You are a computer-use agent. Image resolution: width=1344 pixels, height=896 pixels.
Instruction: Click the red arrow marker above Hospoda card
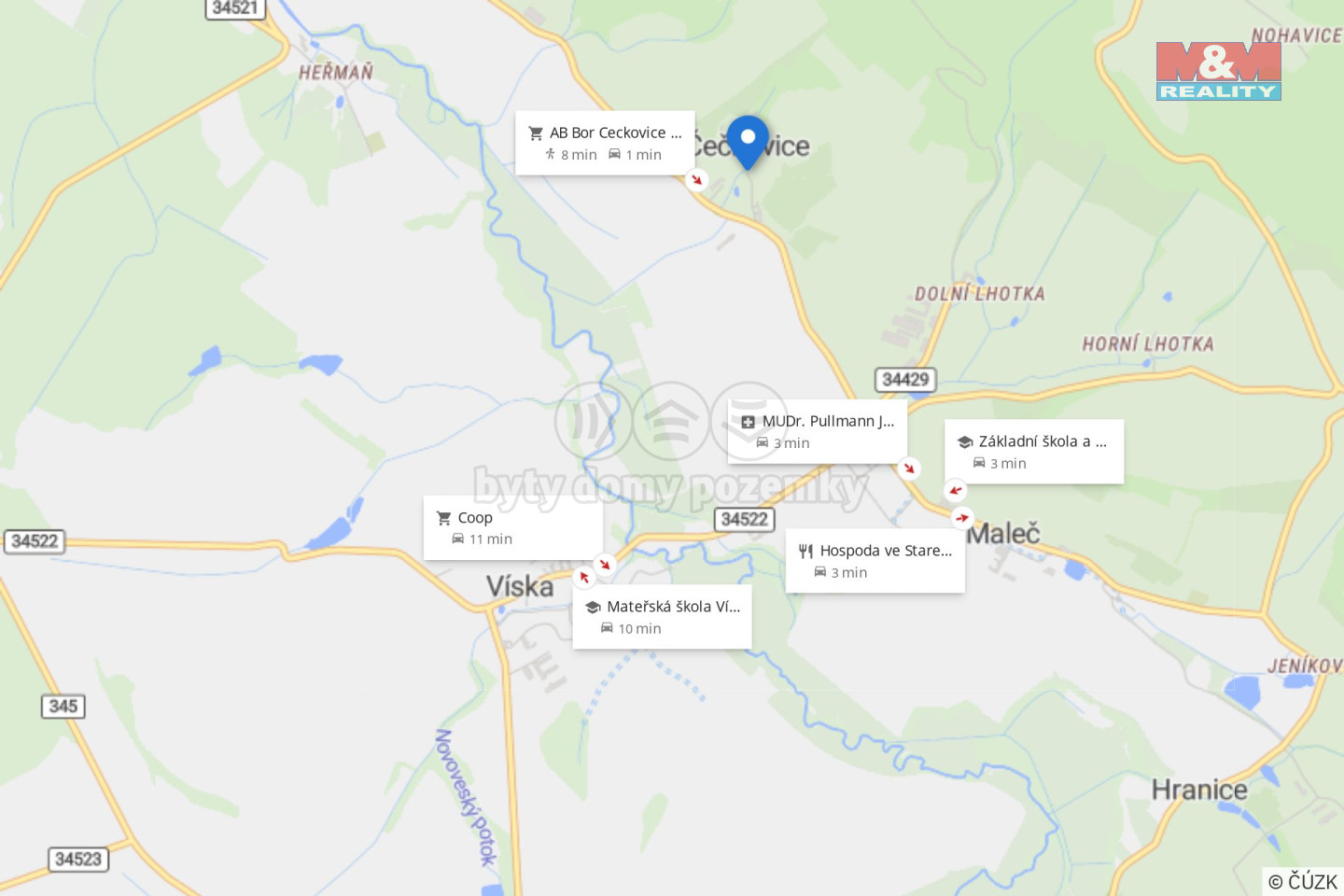tap(962, 517)
